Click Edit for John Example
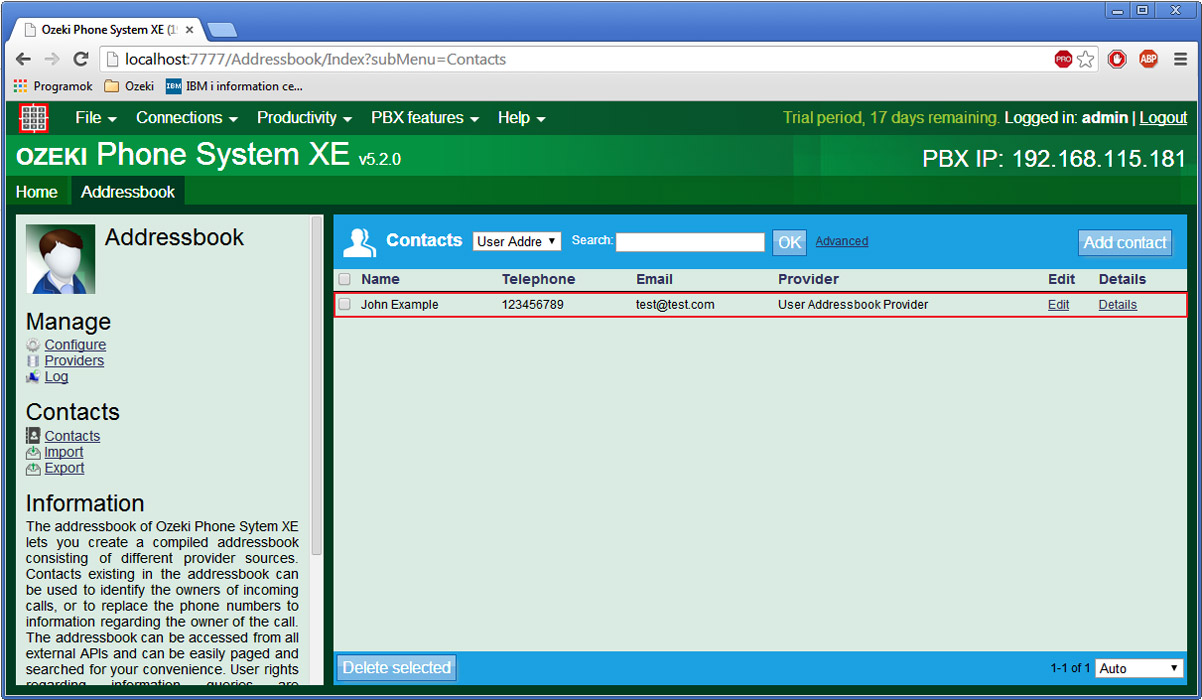Viewport: 1202px width, 700px height. tap(1058, 305)
